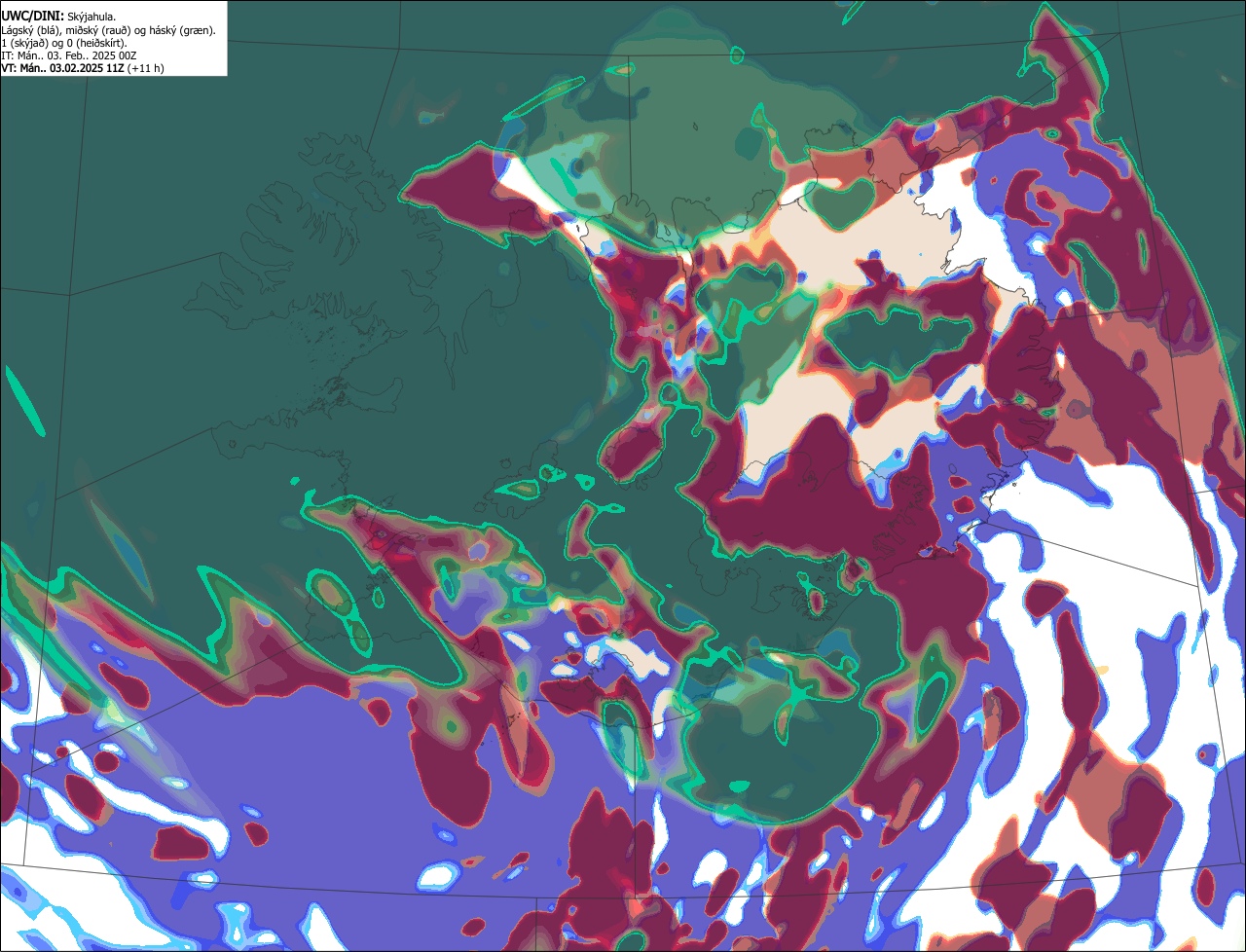Click the 'VT: Mán.. 03.02.2025 11Z' valid time
1246x952 pixels.
click(x=62, y=69)
